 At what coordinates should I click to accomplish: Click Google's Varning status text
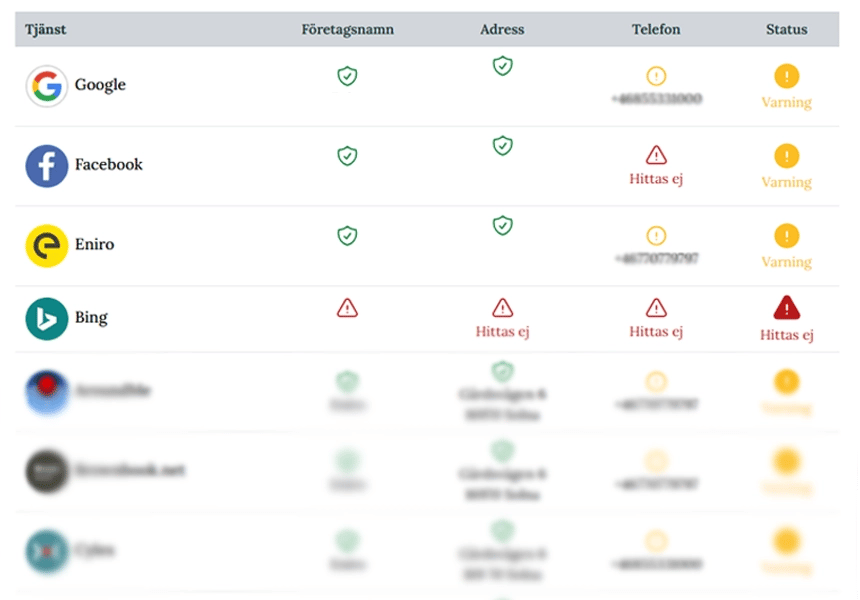[x=787, y=103]
